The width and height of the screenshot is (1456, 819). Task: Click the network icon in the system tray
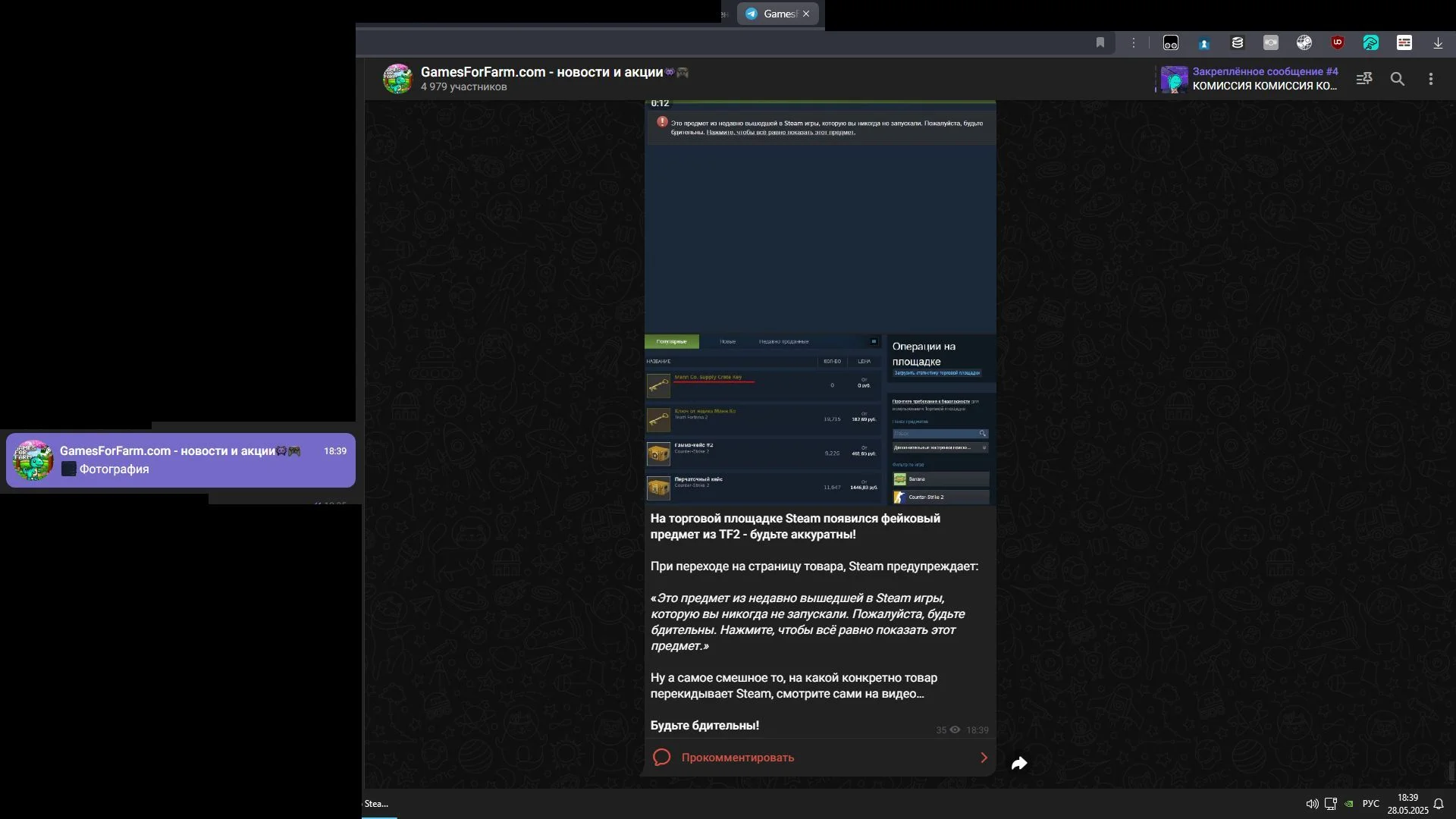click(x=1331, y=804)
